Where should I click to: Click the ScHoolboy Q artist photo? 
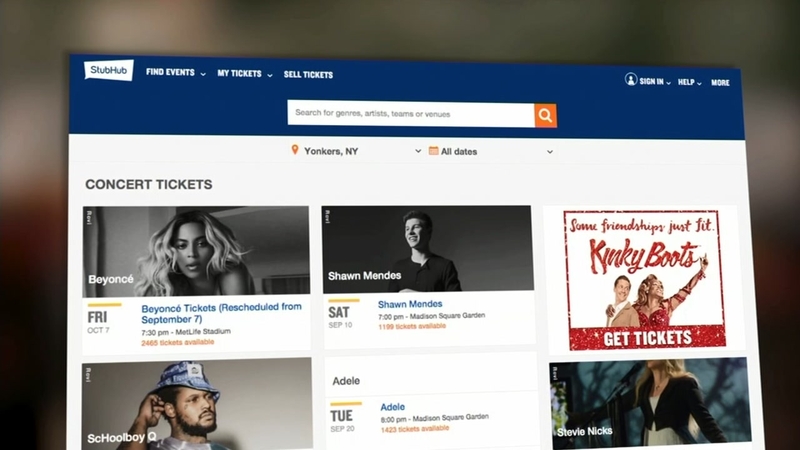click(197, 405)
